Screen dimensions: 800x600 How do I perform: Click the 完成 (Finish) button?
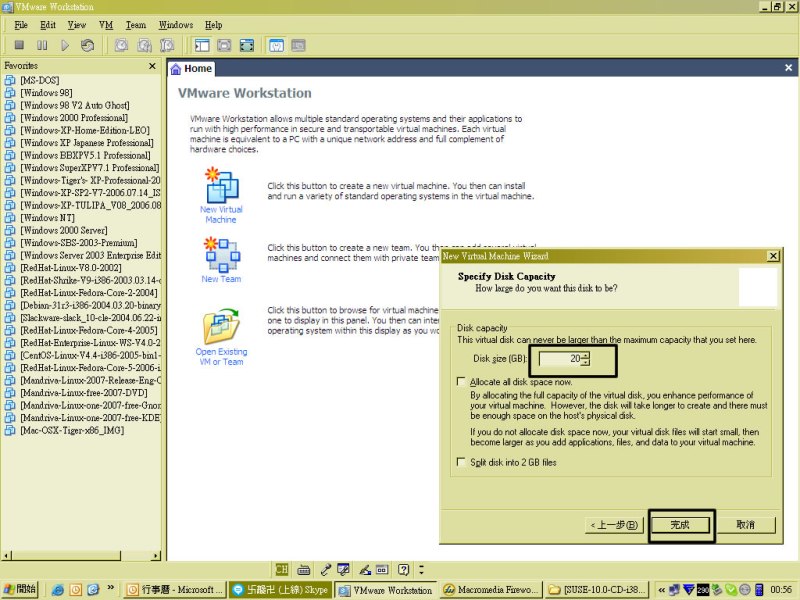tap(680, 524)
